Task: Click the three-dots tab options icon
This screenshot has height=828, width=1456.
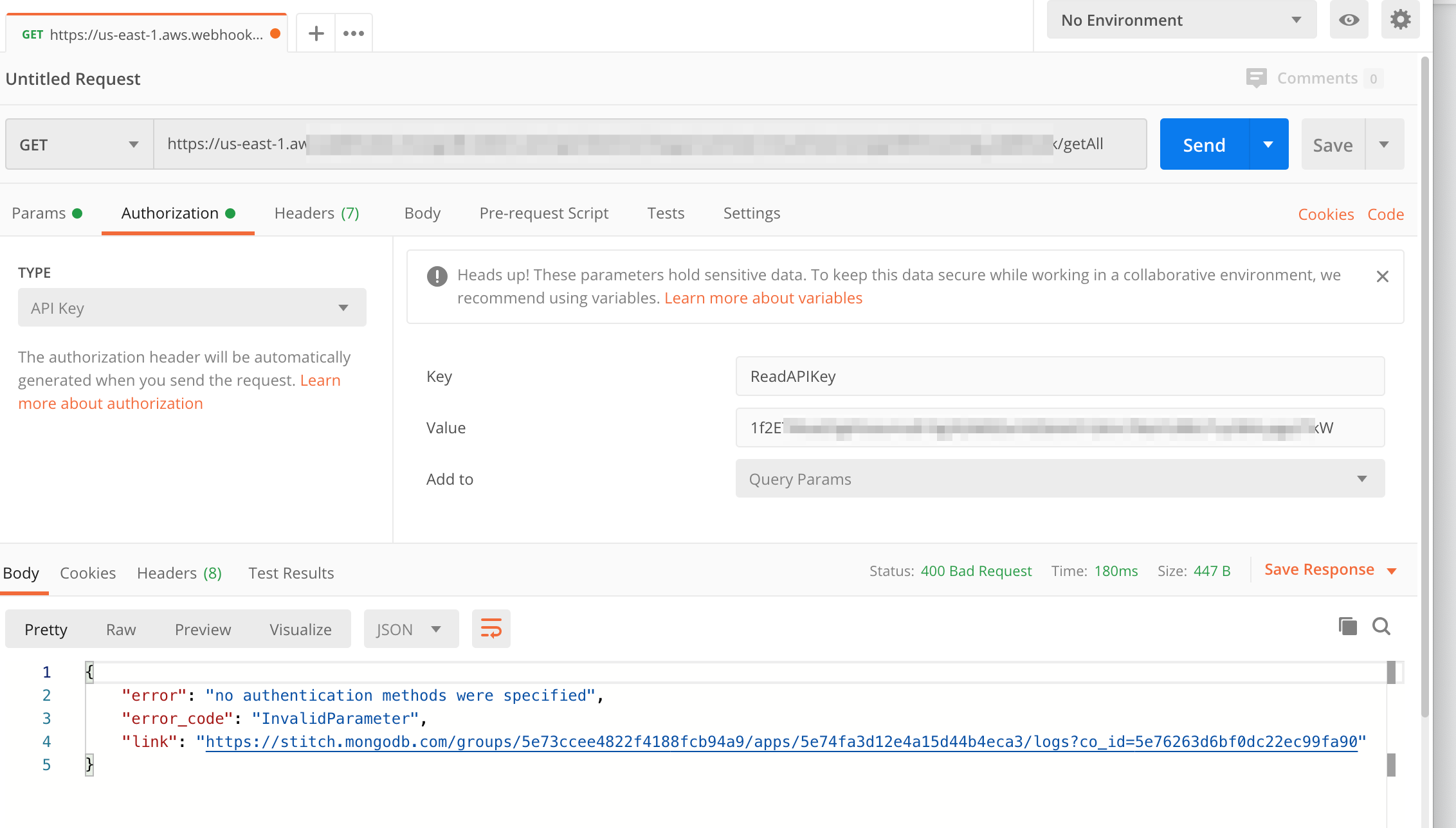Action: pyautogui.click(x=354, y=33)
